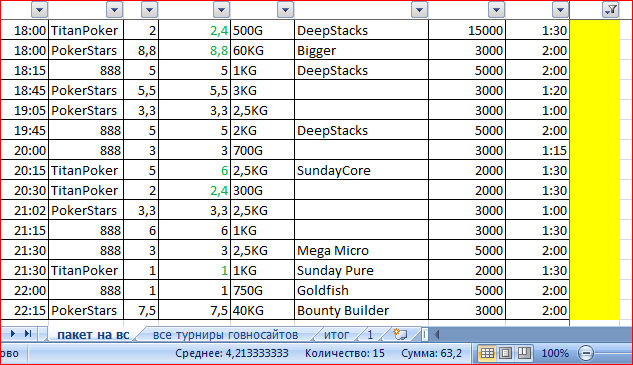Open the duration column filter dropdown
The height and width of the screenshot is (365, 633).
pos(560,10)
